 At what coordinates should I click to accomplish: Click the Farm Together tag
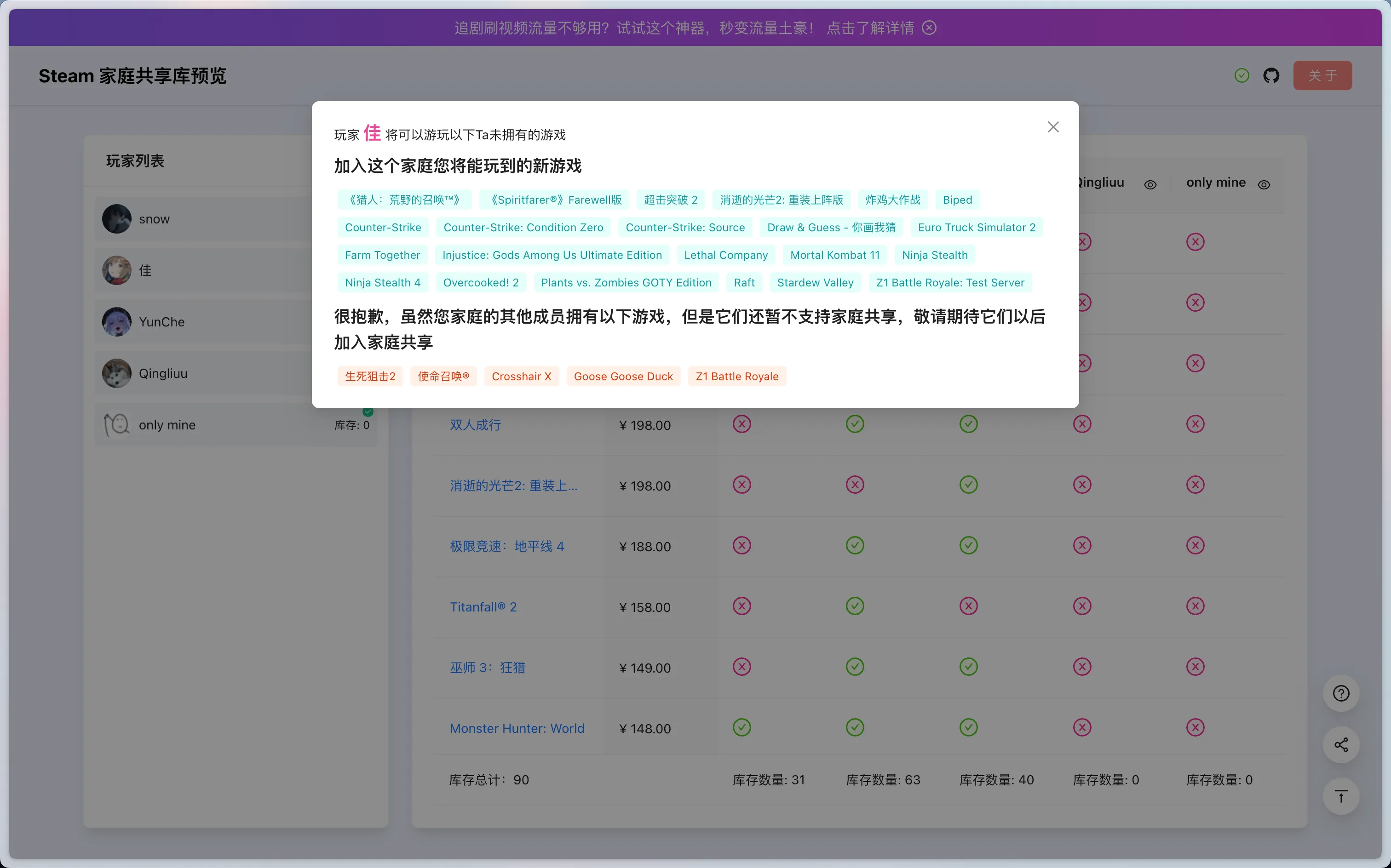click(383, 255)
